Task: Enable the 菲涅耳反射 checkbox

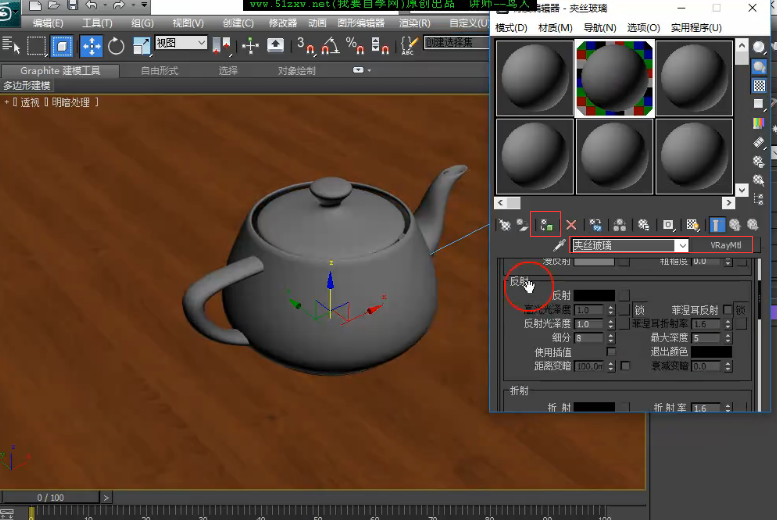Action: coord(727,310)
